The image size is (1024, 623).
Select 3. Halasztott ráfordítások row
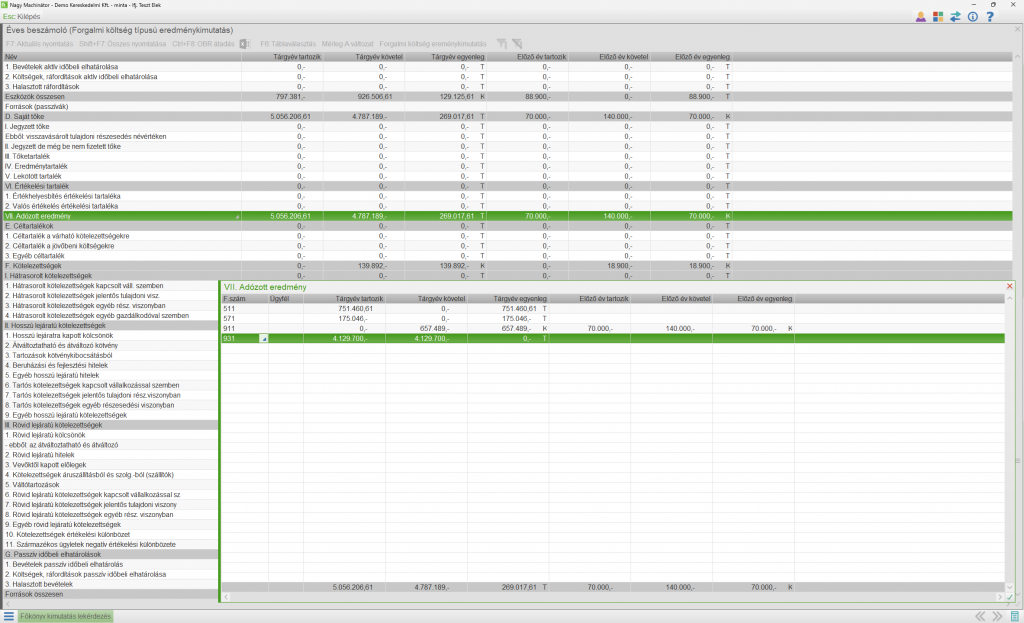click(x=507, y=87)
